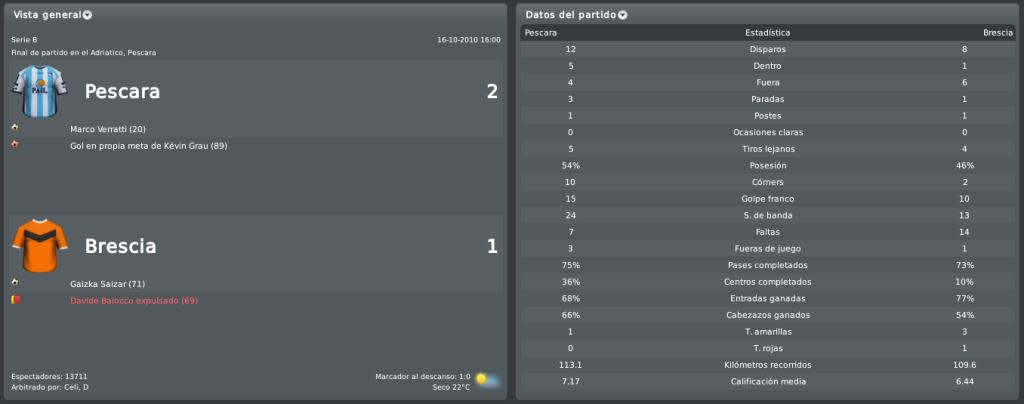The width and height of the screenshot is (1024, 404).
Task: Click the sunny weather icon
Action: (487, 381)
